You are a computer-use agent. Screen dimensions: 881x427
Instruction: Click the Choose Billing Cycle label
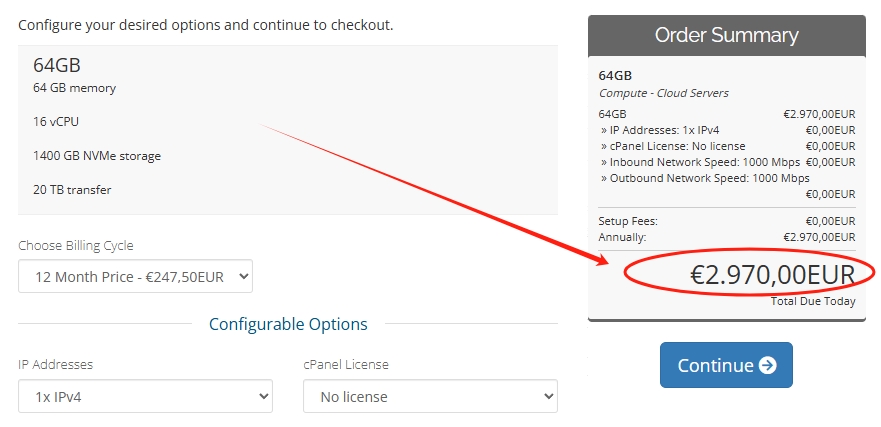(75, 245)
